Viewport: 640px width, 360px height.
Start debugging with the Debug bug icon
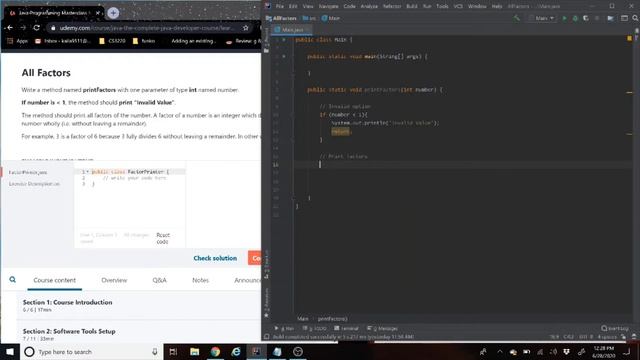(575, 18)
